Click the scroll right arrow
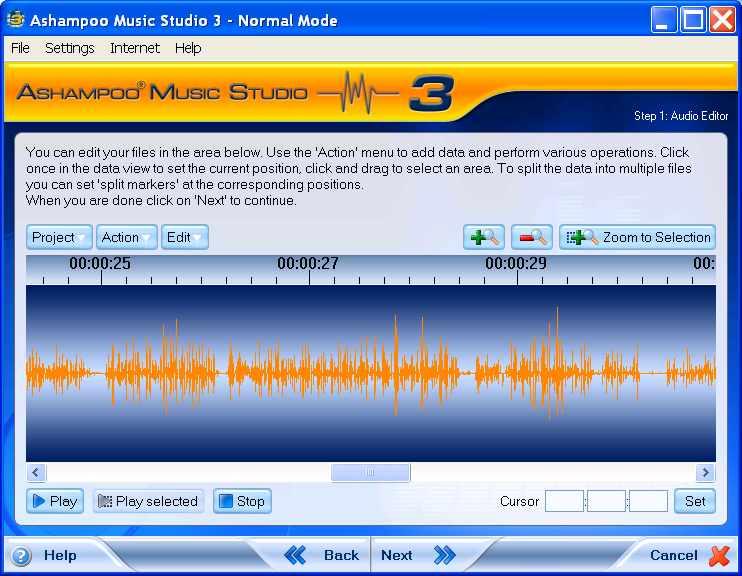This screenshot has width=742, height=576. point(706,473)
